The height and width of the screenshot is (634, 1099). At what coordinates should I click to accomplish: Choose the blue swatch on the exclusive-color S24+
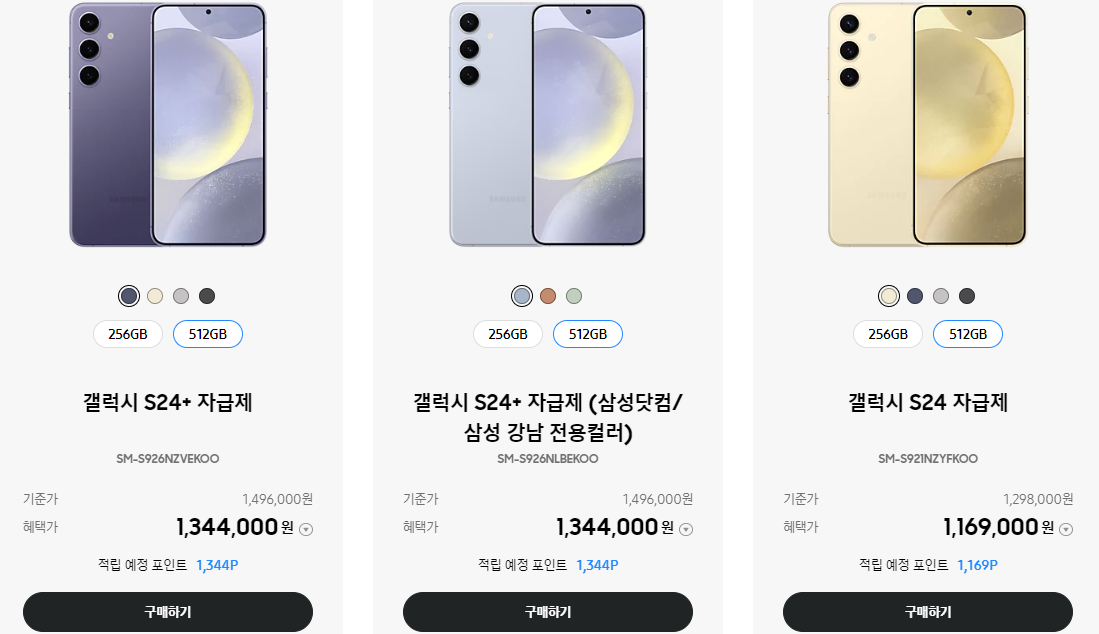point(522,296)
